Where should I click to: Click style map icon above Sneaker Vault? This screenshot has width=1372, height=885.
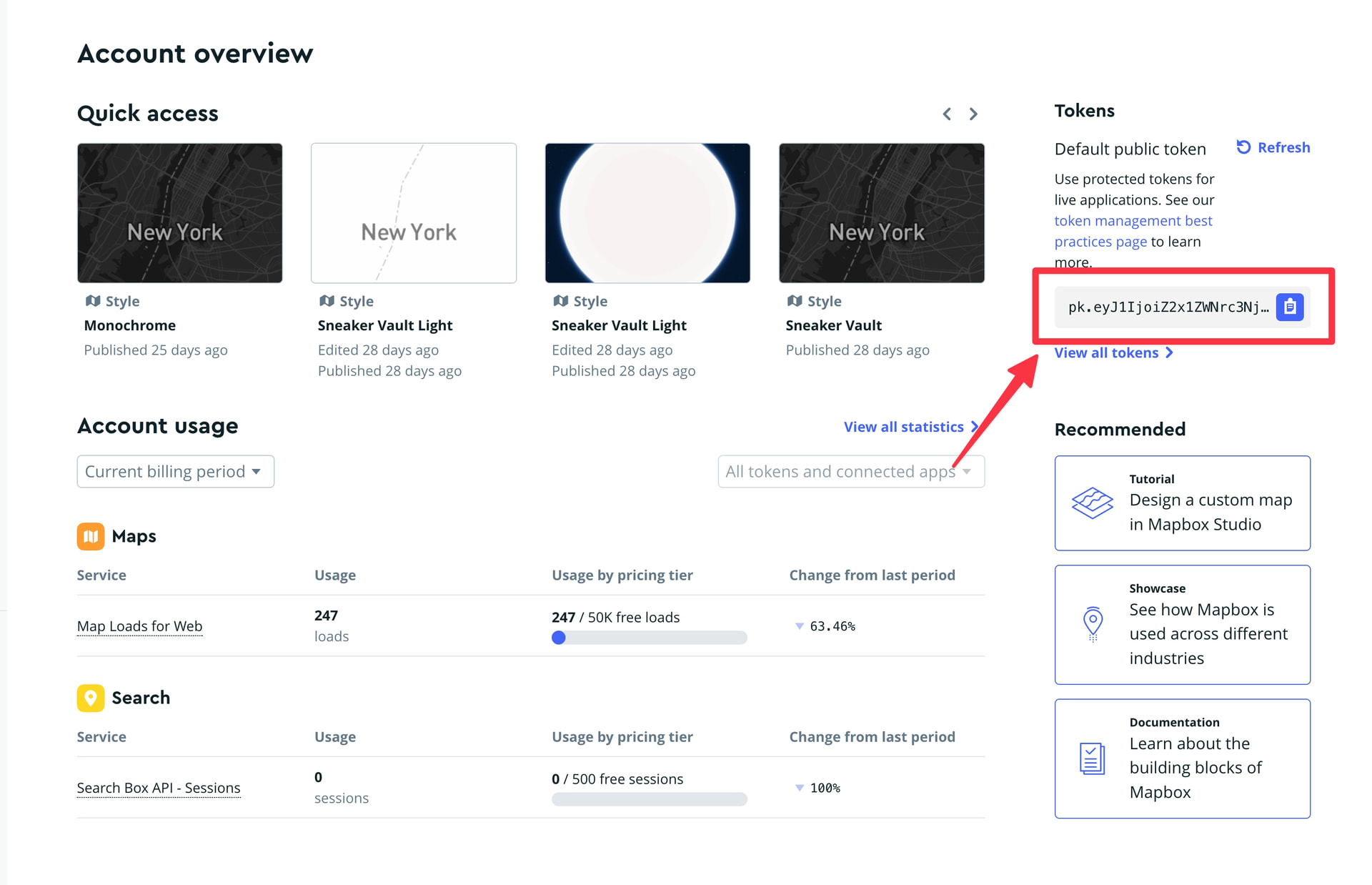click(795, 301)
